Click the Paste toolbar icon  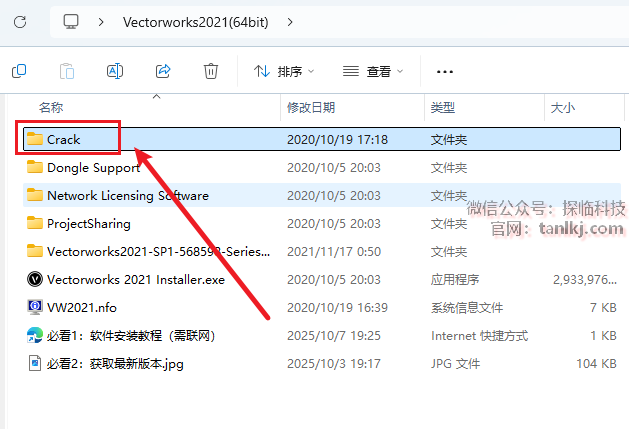(x=67, y=71)
